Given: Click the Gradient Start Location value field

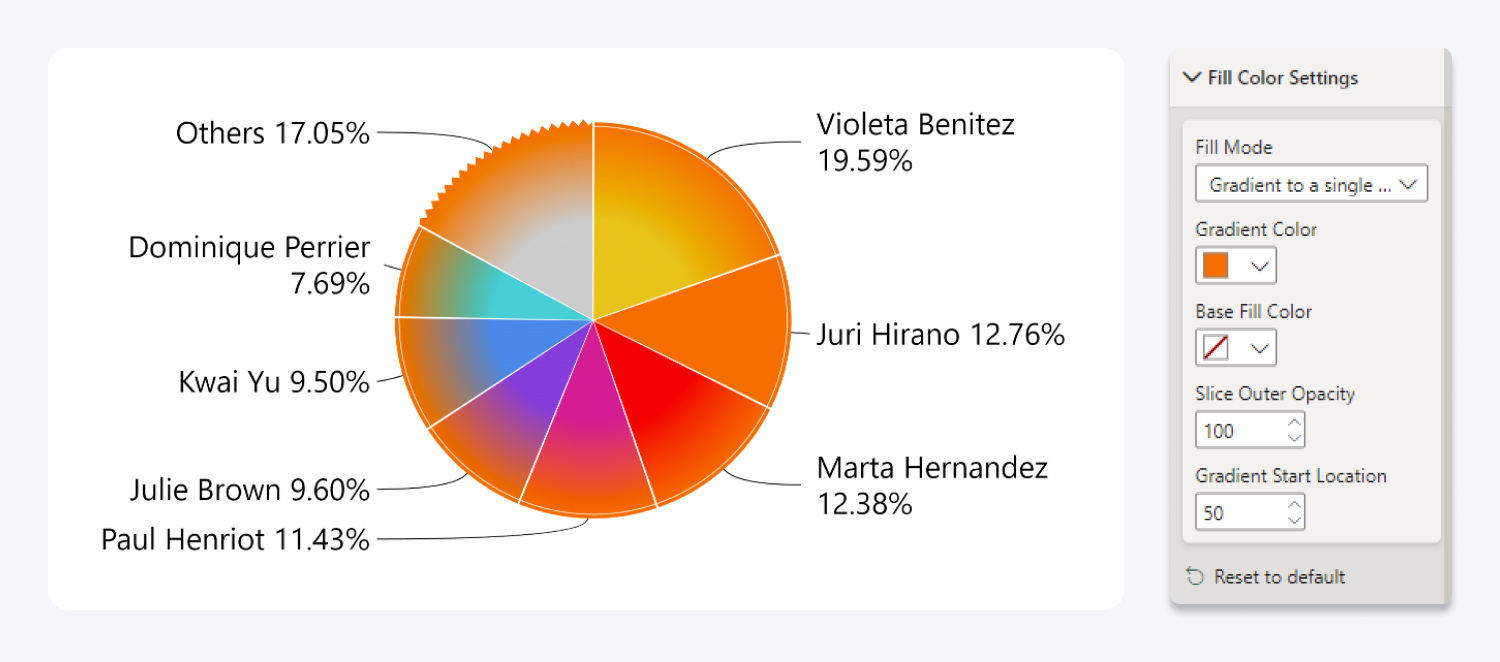Looking at the screenshot, I should (x=1235, y=512).
